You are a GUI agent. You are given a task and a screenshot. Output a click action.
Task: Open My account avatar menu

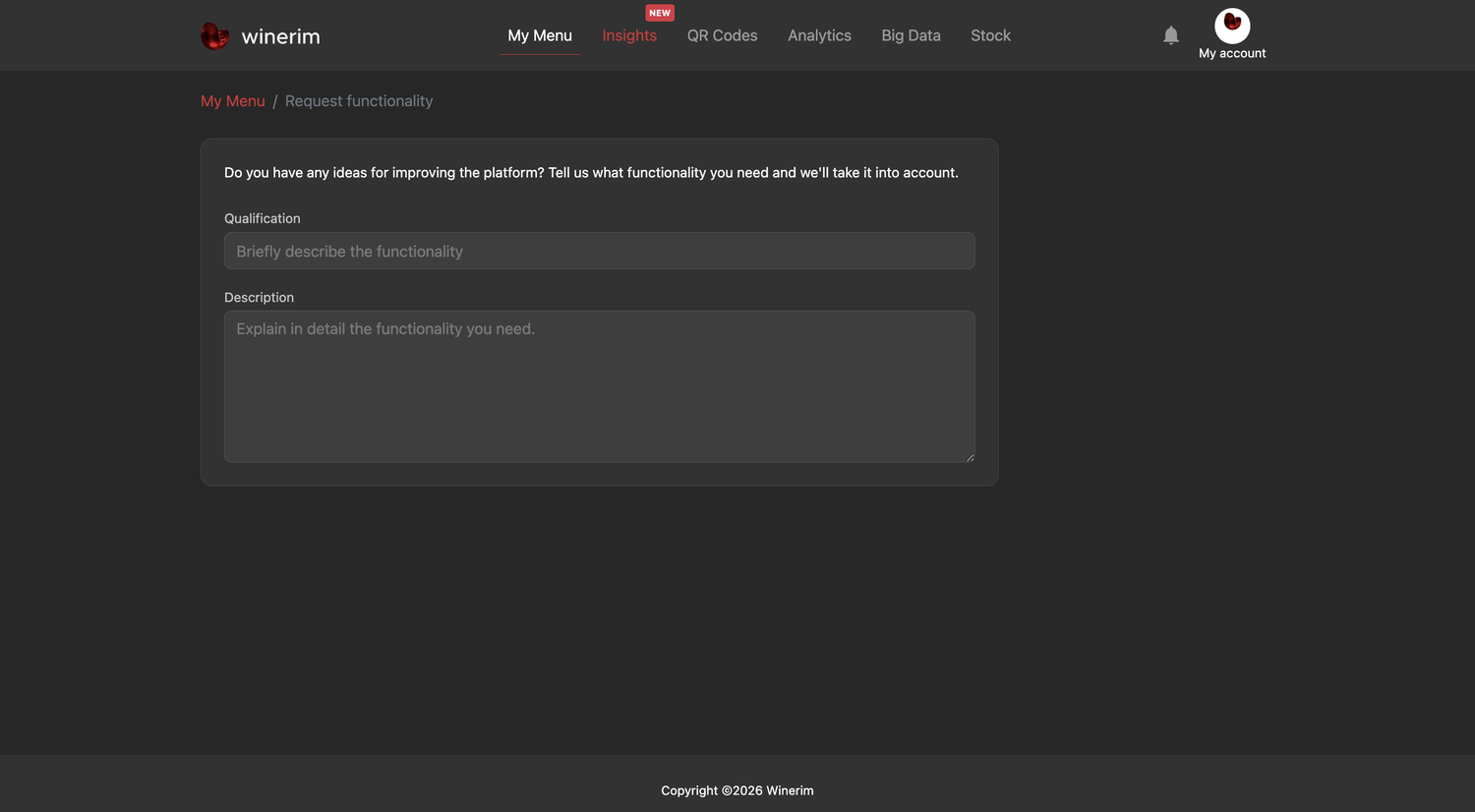1232,26
